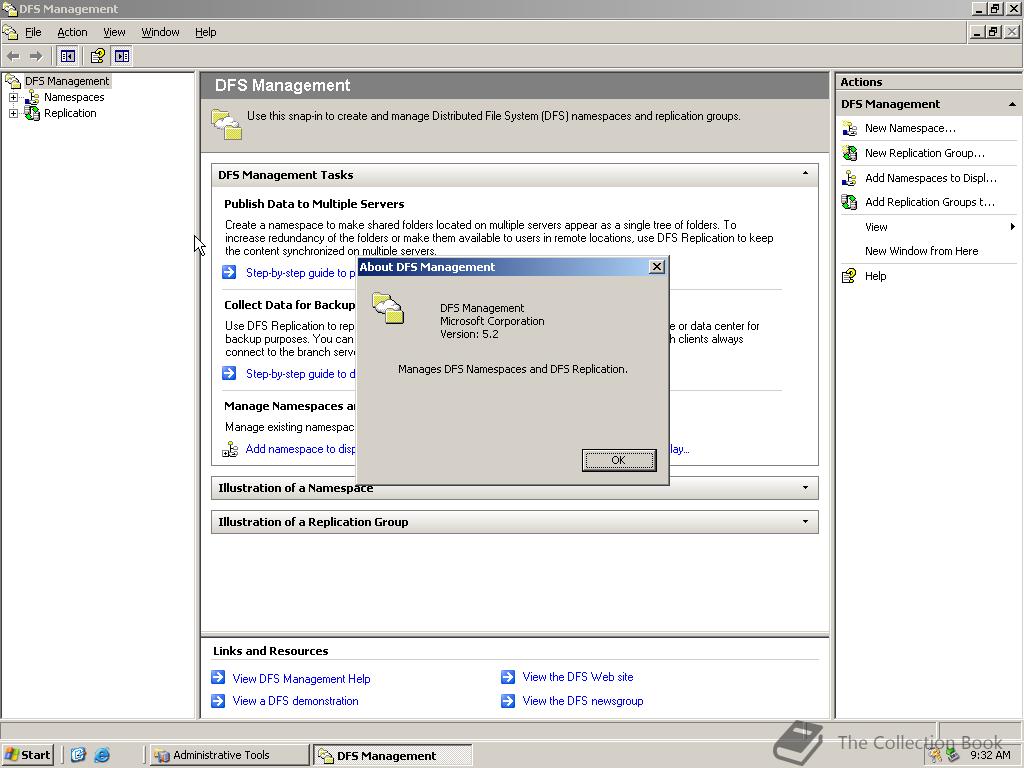The image size is (1024, 768).
Task: Click the Start button
Action: (x=27, y=755)
